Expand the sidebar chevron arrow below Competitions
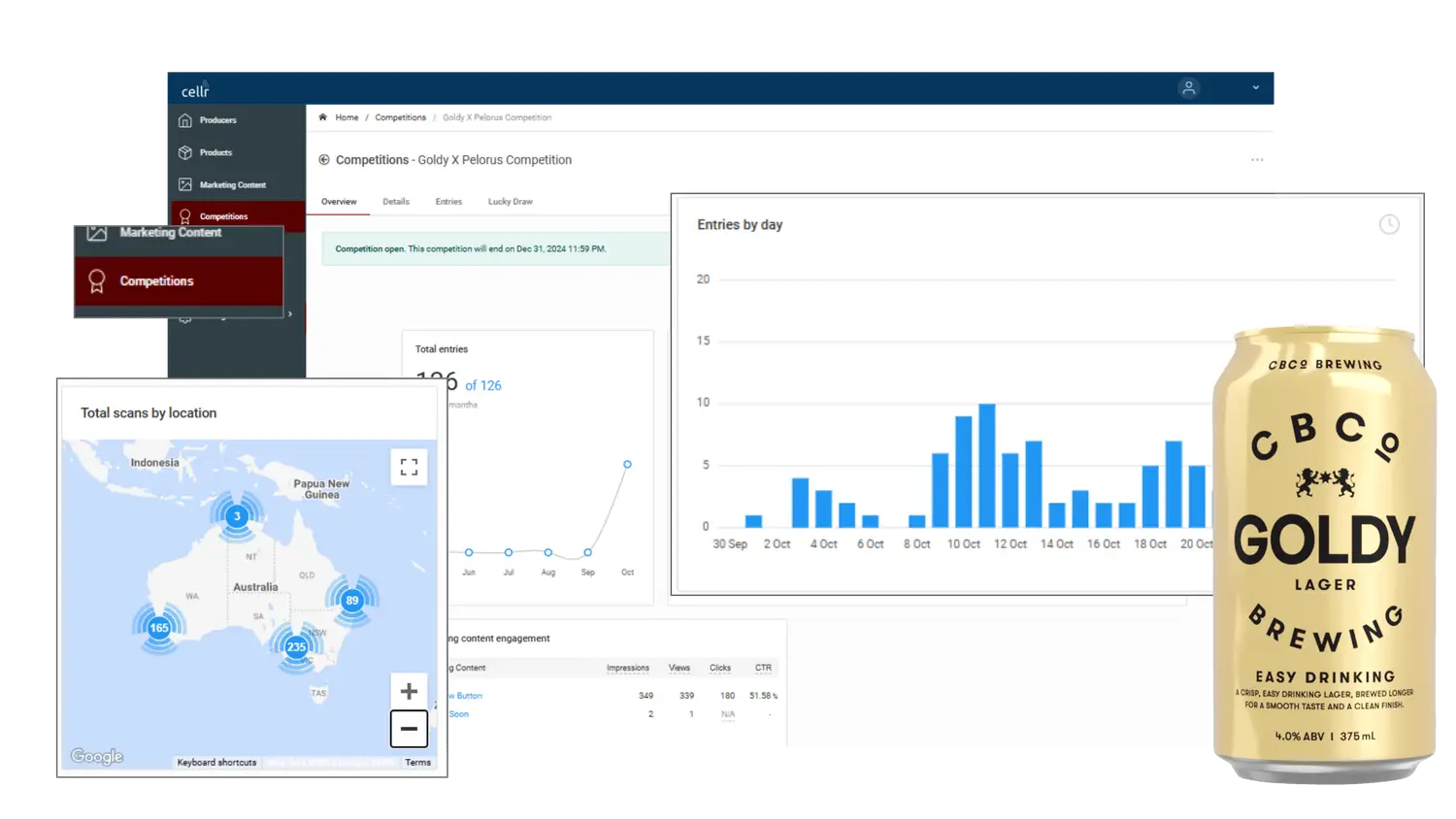 [x=290, y=313]
